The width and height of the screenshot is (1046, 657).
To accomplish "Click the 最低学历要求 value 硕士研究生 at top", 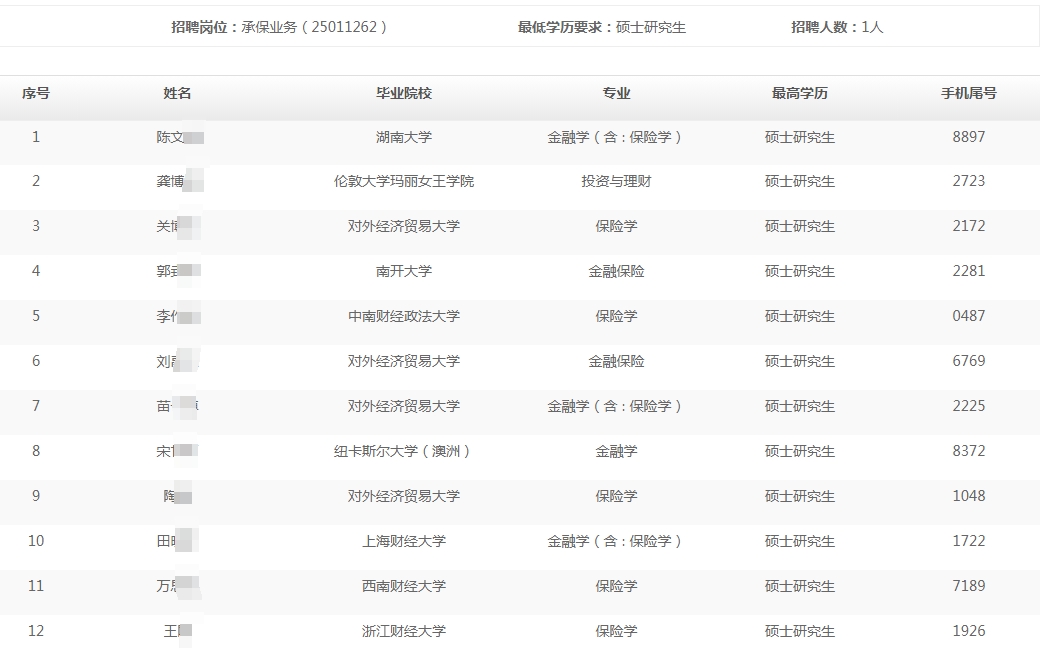I will (651, 27).
